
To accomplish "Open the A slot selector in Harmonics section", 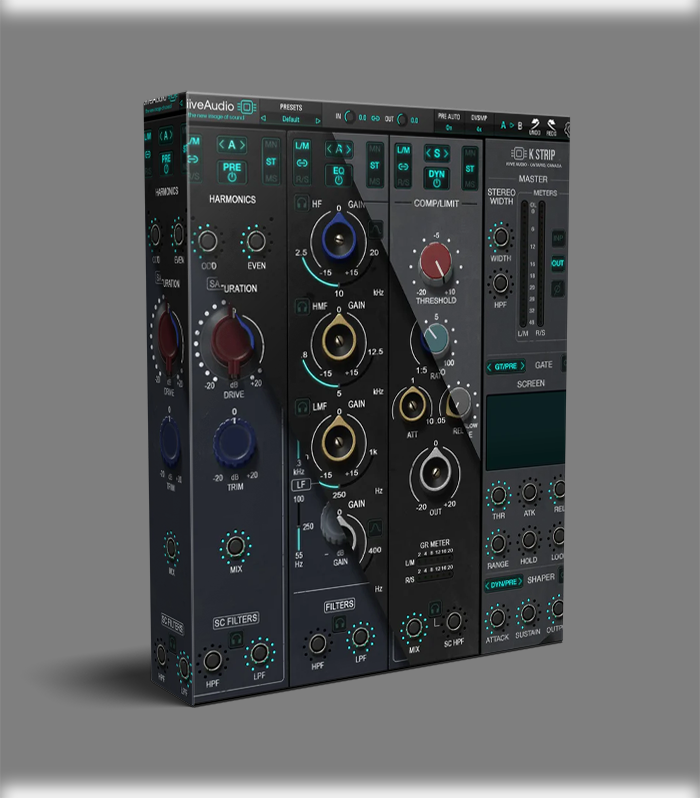I will click(x=232, y=145).
